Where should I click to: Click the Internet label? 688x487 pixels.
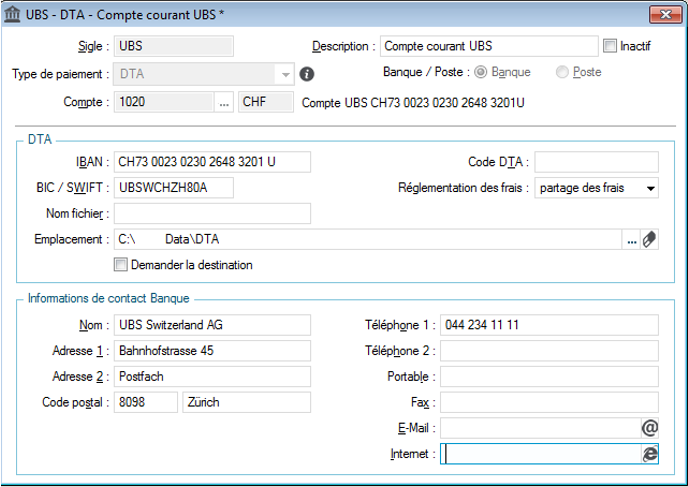click(x=412, y=454)
